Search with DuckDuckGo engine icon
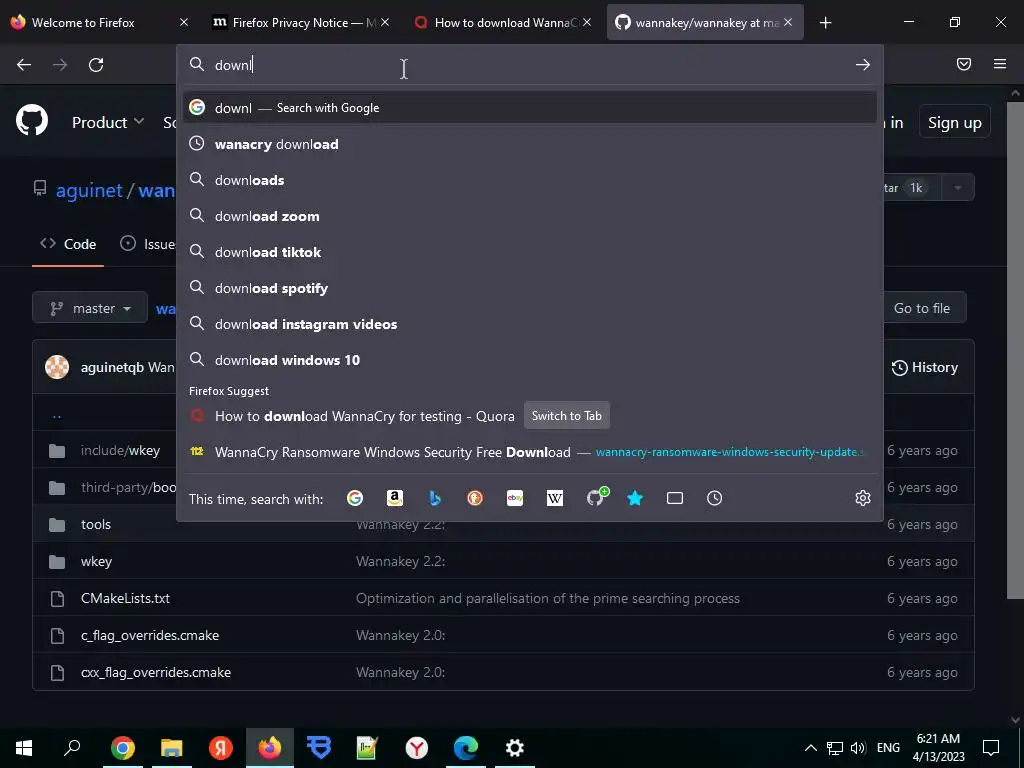Viewport: 1024px width, 768px height. point(475,498)
